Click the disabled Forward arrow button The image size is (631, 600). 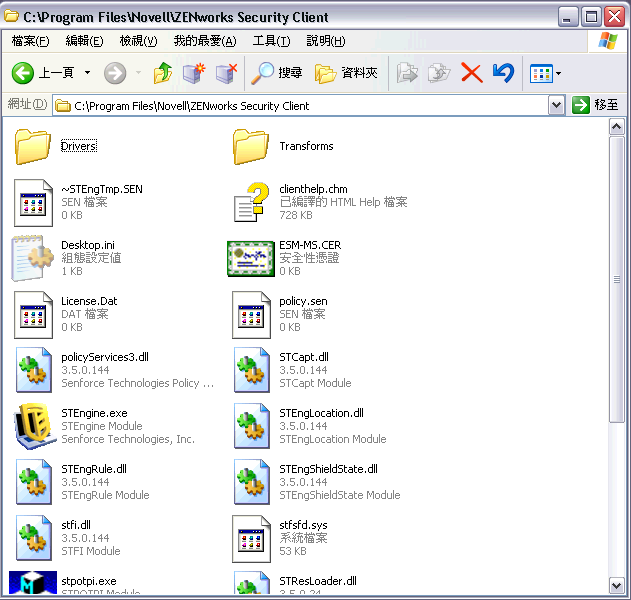115,73
